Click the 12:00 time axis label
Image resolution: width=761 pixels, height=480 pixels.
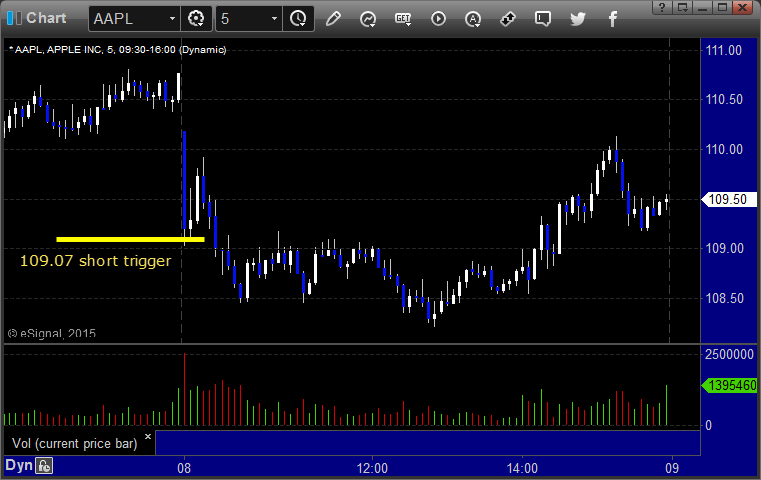(372, 468)
